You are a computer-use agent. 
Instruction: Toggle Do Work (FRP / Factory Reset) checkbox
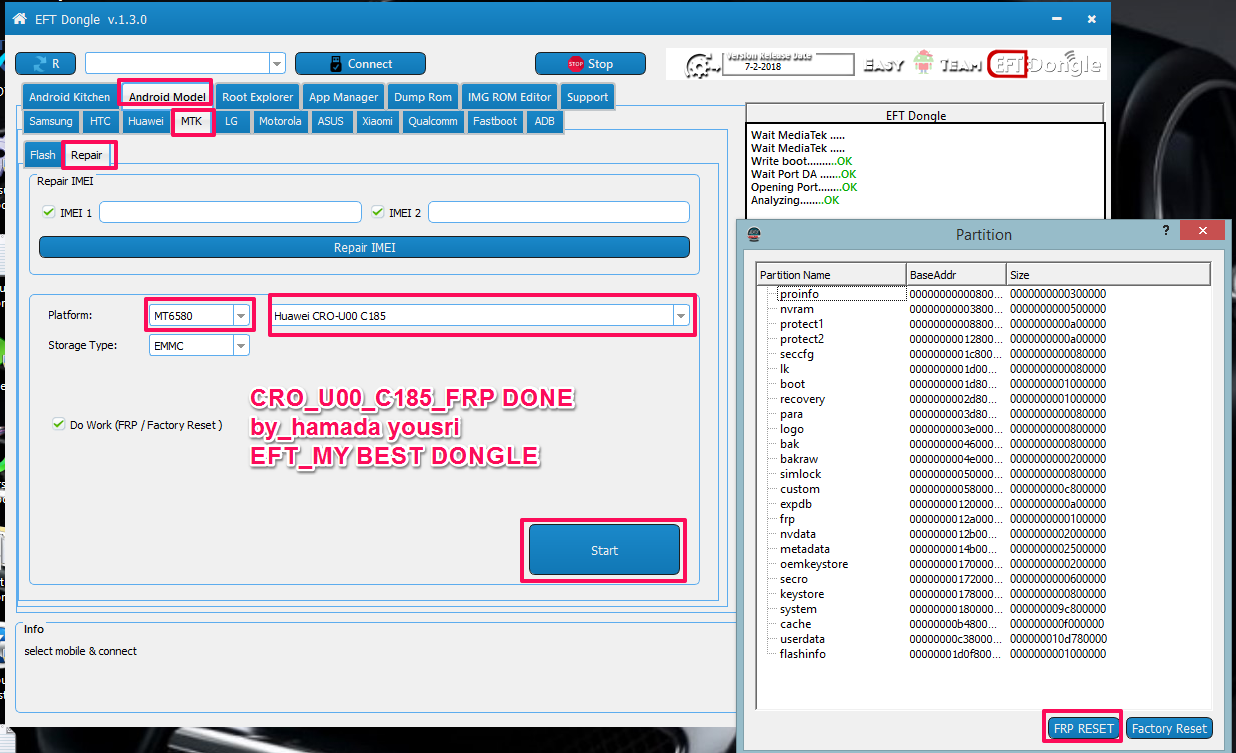(x=58, y=424)
